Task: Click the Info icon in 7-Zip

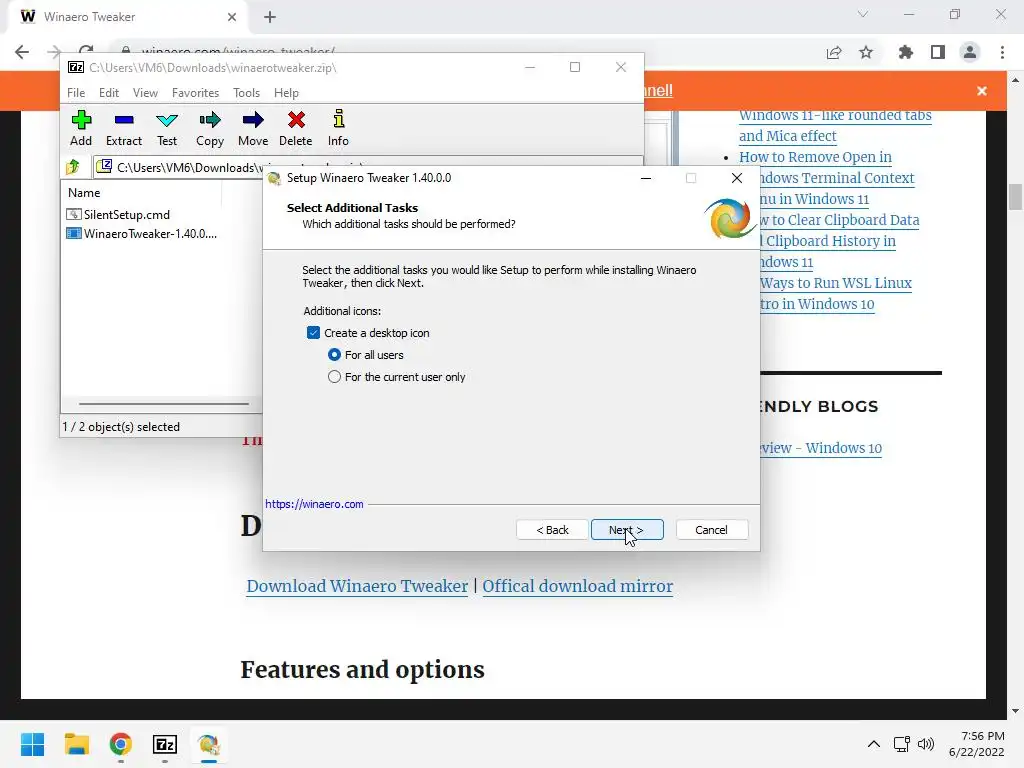Action: 338,128
